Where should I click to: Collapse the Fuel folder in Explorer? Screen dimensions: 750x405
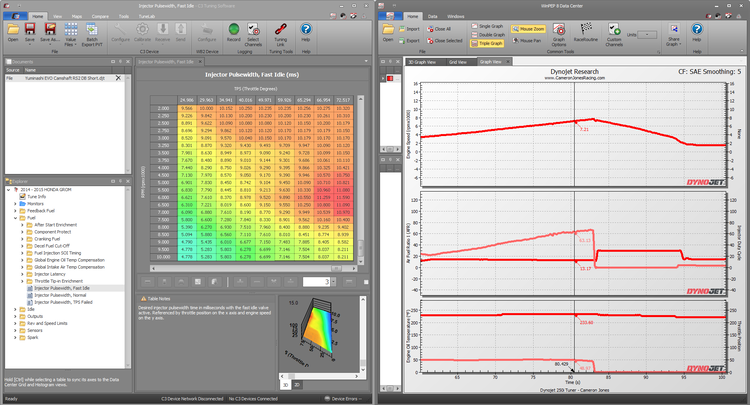coord(15,218)
